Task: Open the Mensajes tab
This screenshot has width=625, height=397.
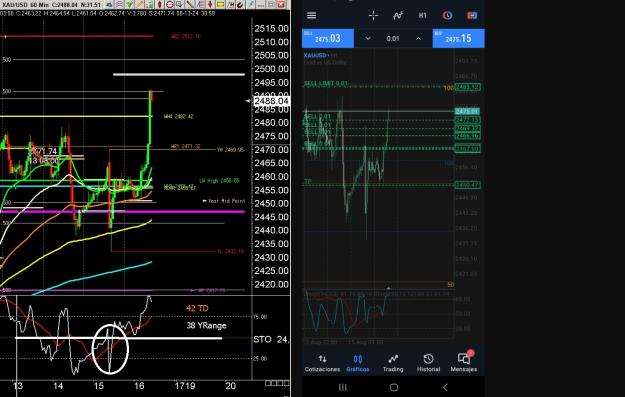Action: click(x=464, y=363)
